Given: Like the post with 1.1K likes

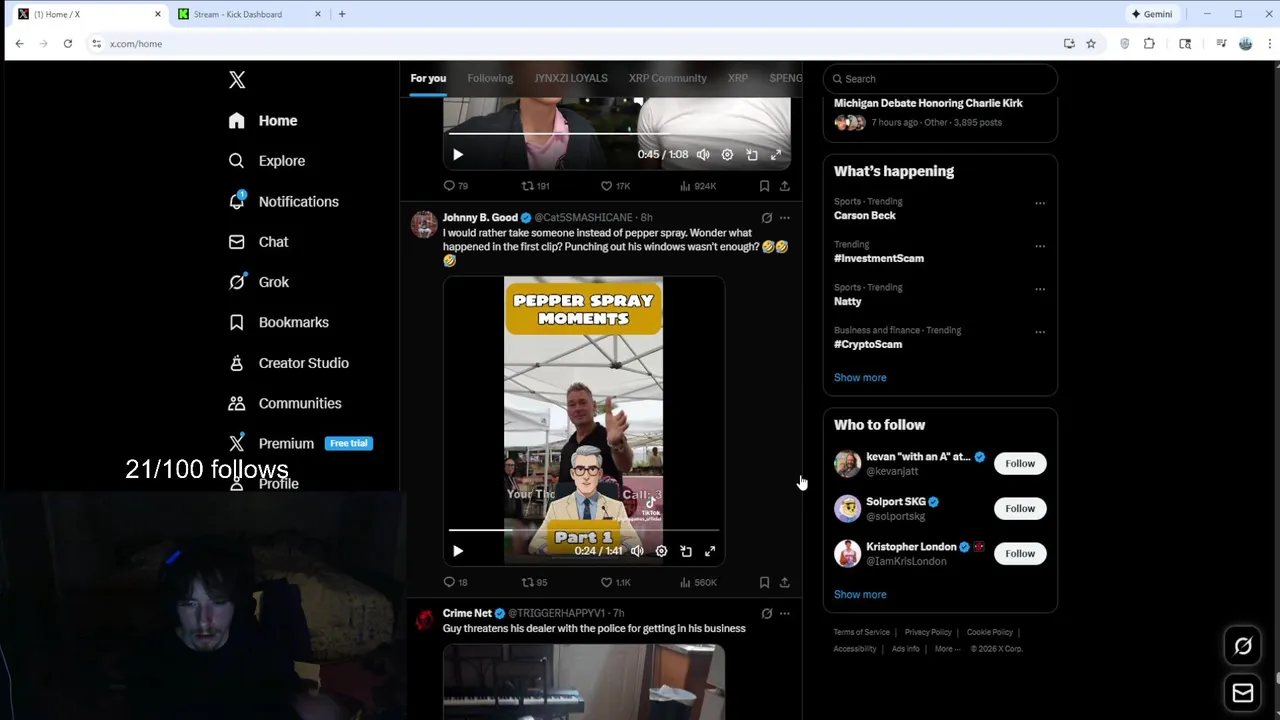Looking at the screenshot, I should [x=615, y=582].
